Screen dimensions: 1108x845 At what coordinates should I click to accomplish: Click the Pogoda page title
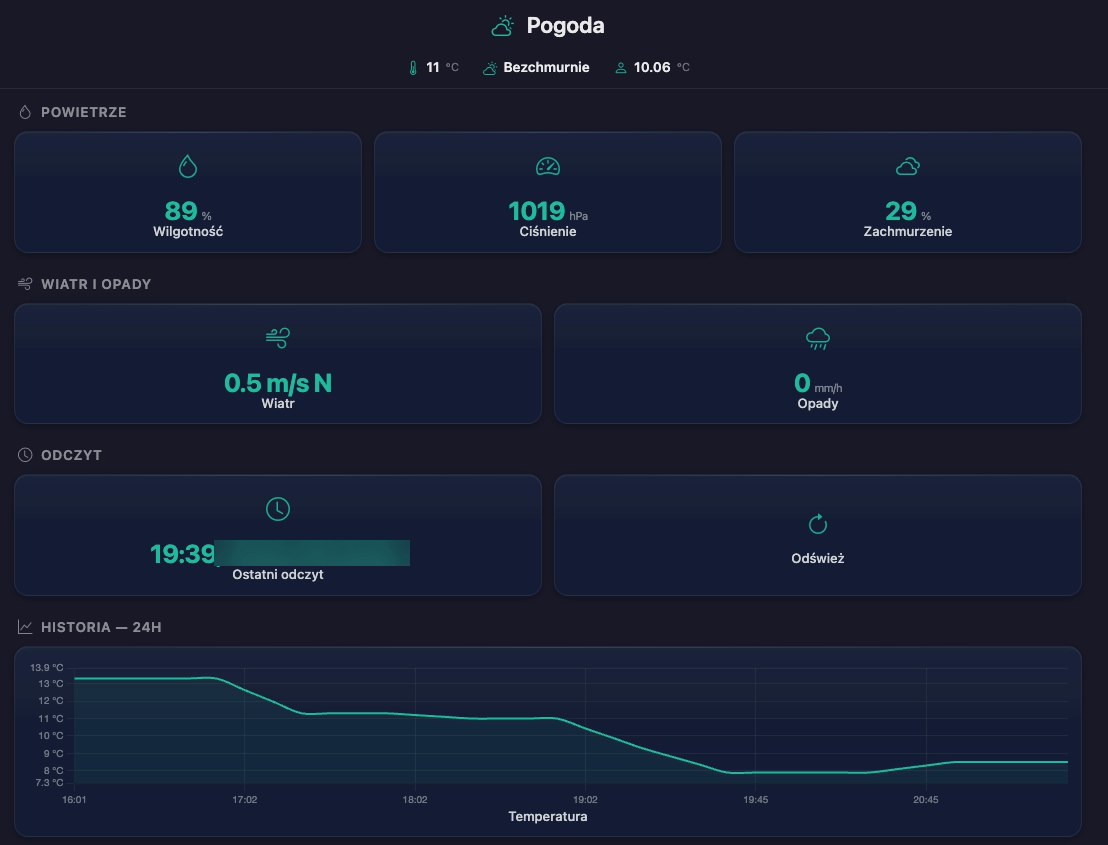pos(565,25)
